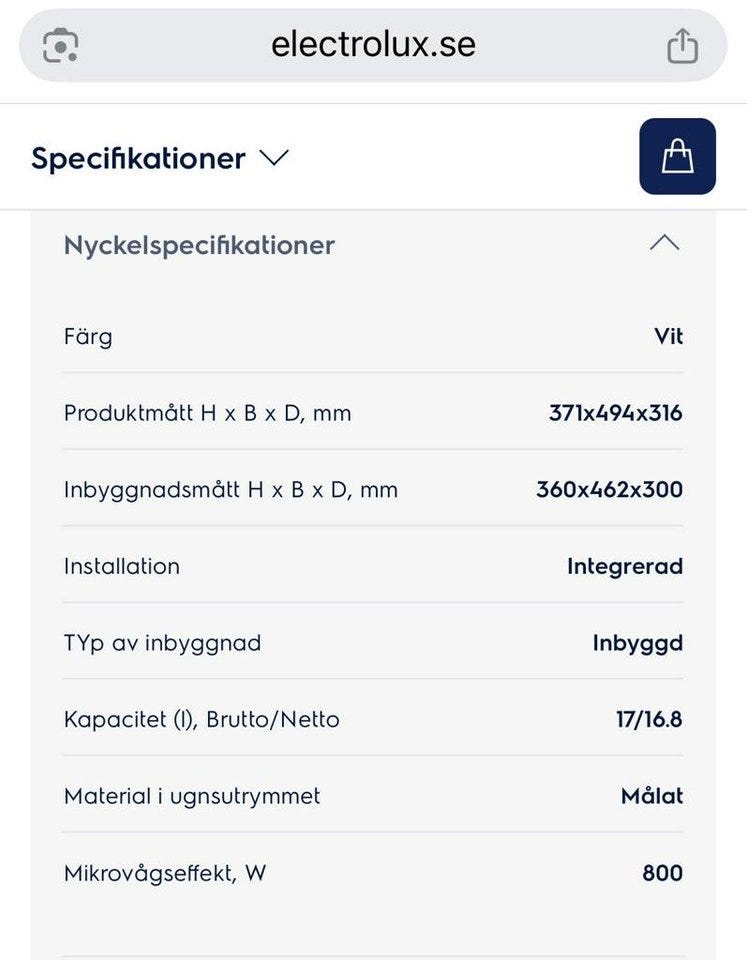747x960 pixels.
Task: Tap the Vit color value
Action: click(x=668, y=336)
